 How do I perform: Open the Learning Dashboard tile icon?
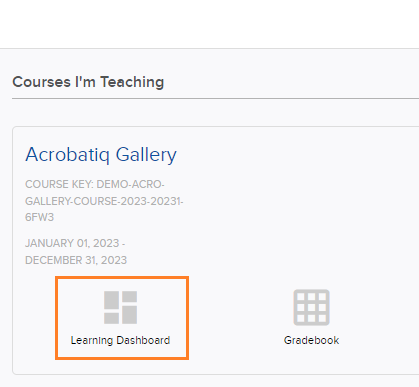coord(120,307)
